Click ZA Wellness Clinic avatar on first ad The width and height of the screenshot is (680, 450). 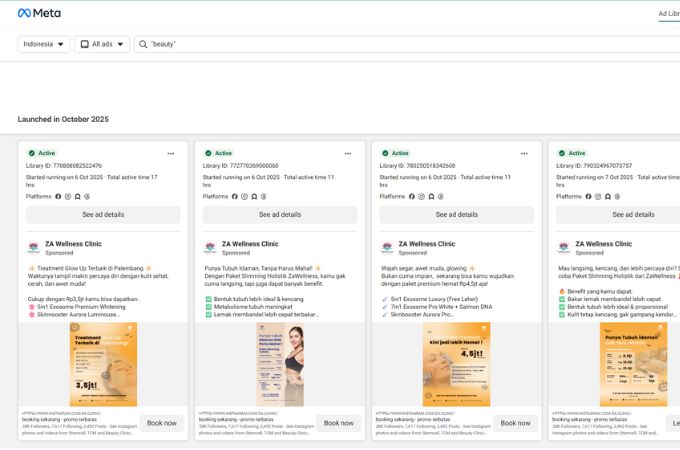(x=34, y=248)
